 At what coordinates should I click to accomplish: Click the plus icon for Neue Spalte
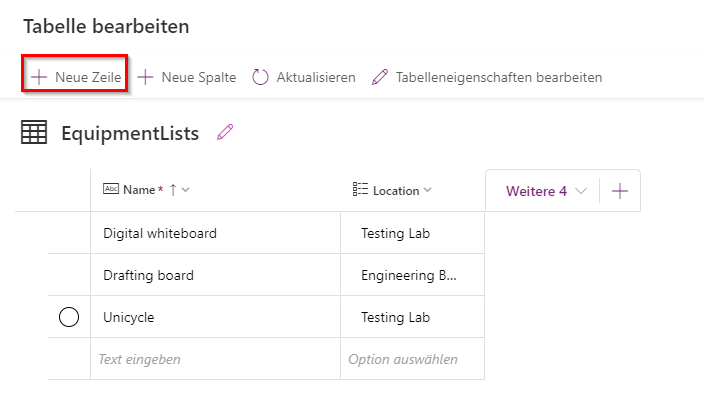(x=145, y=77)
